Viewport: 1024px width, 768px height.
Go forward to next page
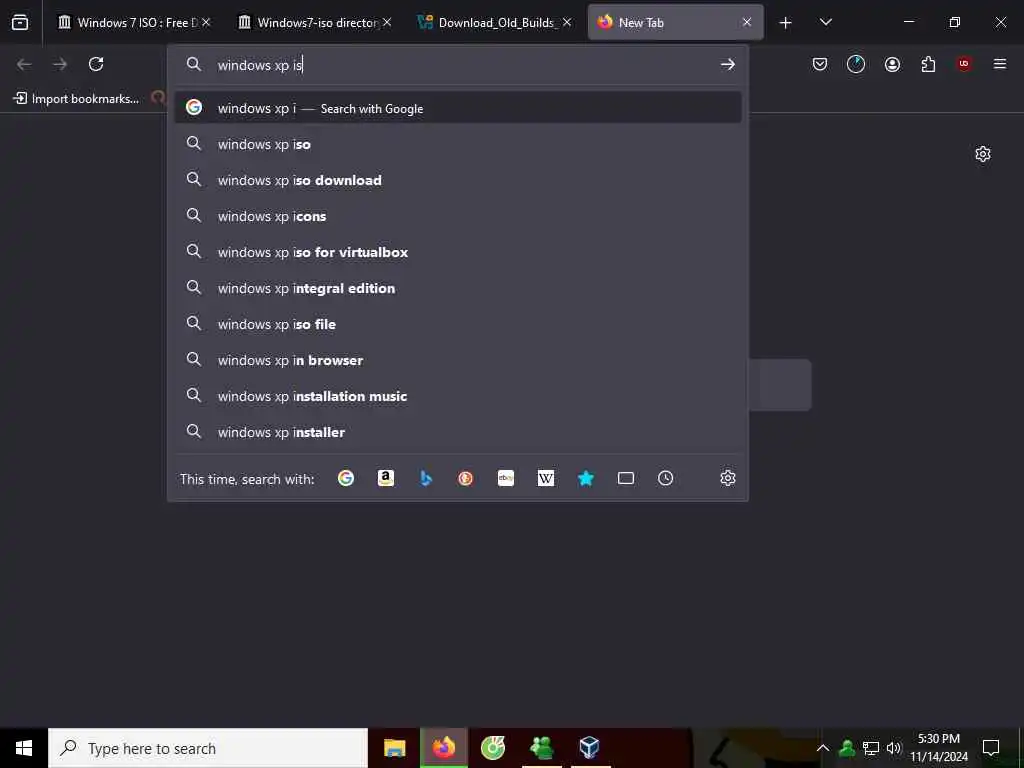click(x=60, y=64)
